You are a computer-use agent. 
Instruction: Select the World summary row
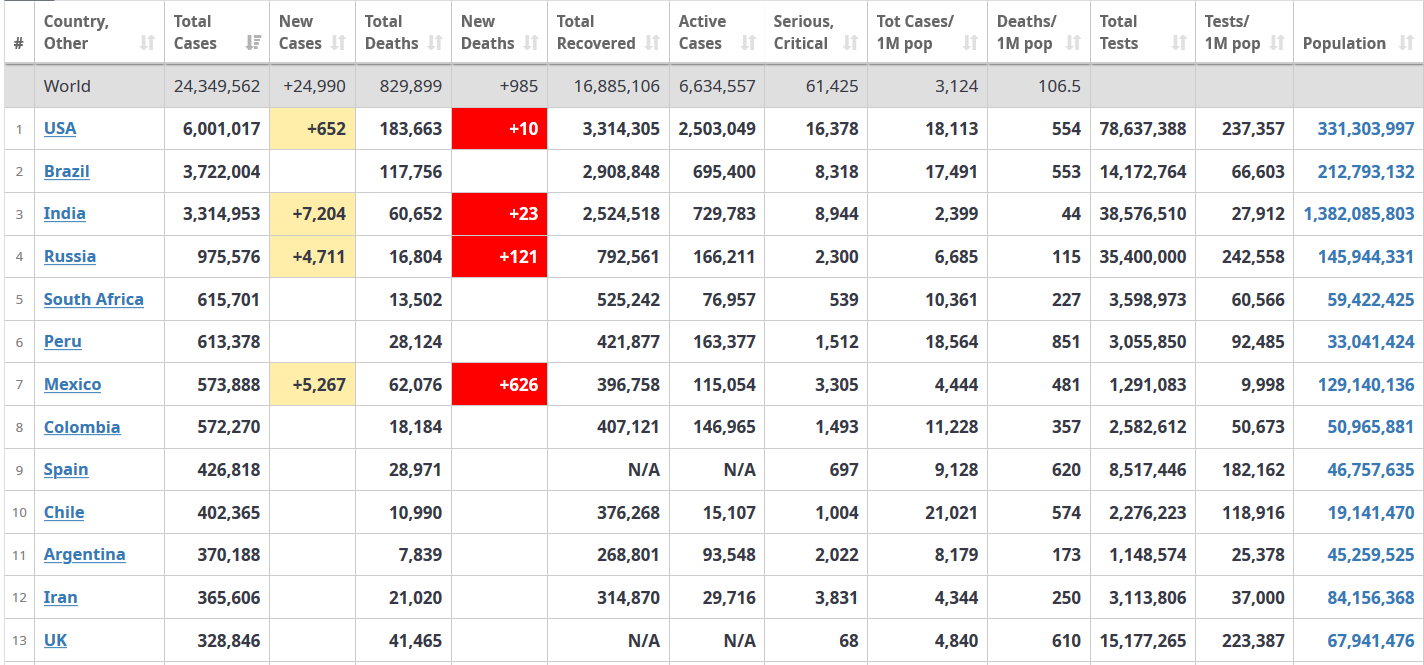[x=714, y=86]
